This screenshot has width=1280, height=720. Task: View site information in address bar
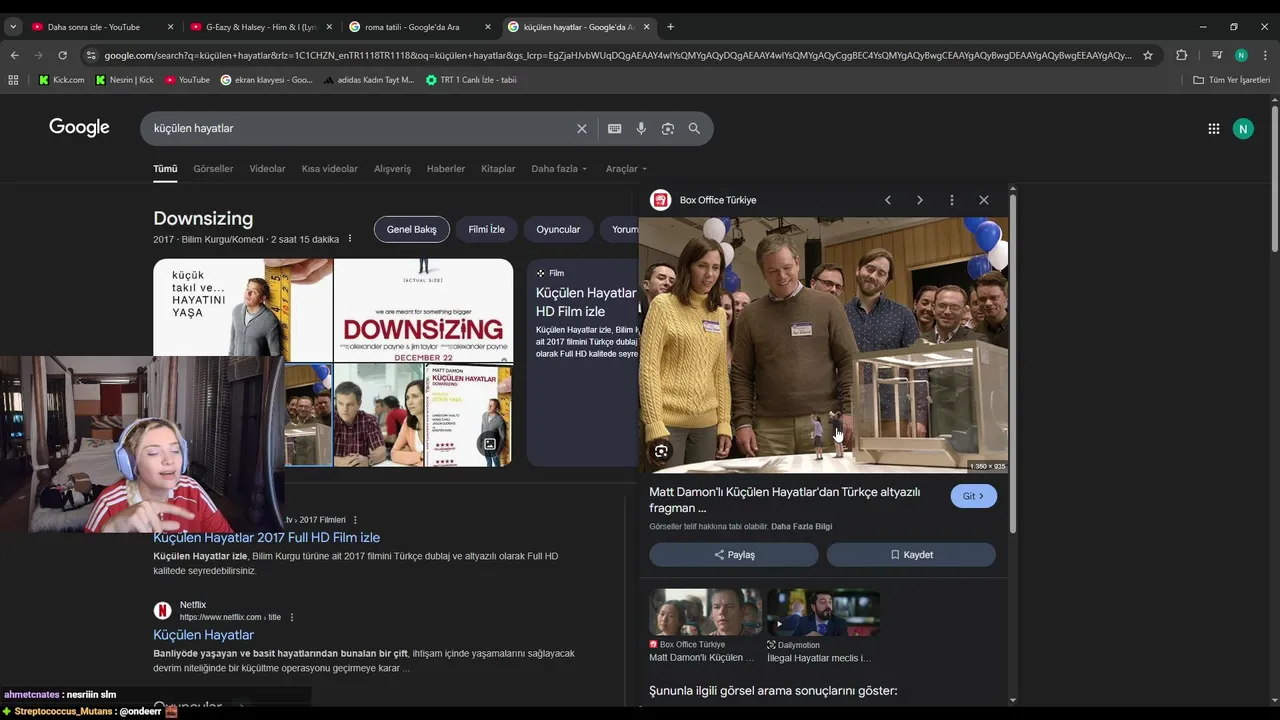pyautogui.click(x=91, y=55)
